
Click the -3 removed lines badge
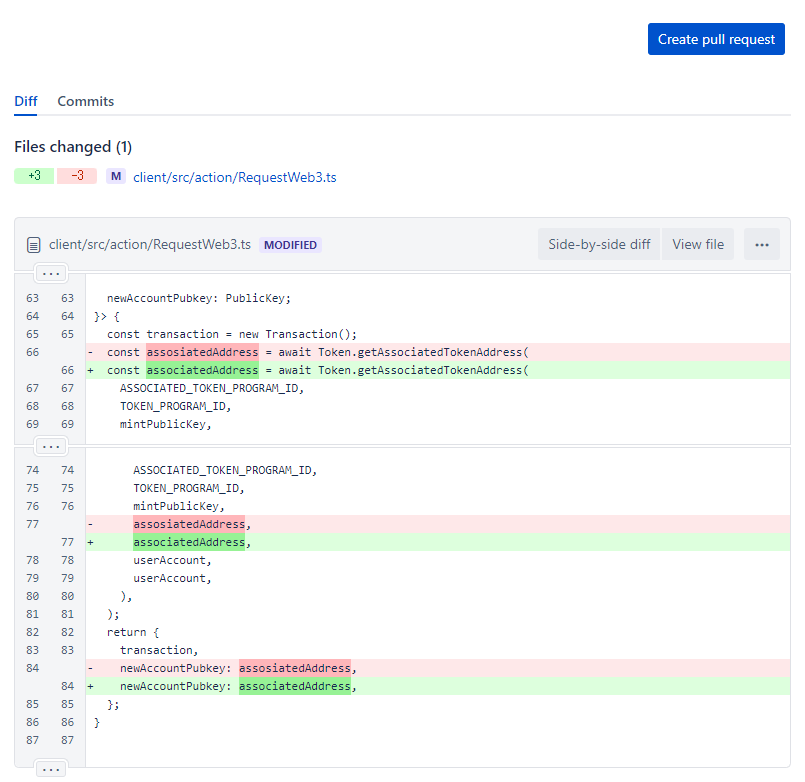point(77,176)
